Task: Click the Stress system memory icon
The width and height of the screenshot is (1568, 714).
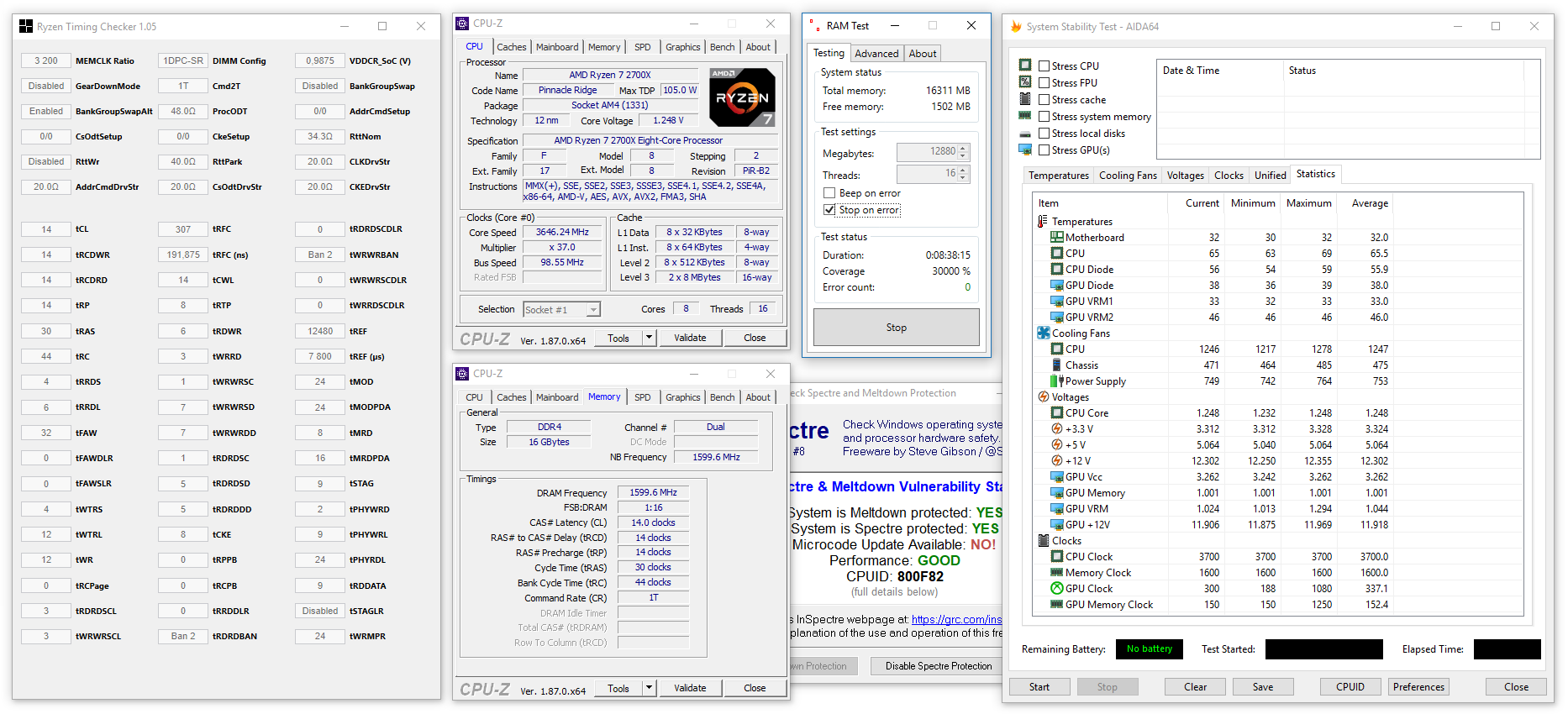Action: point(1025,116)
